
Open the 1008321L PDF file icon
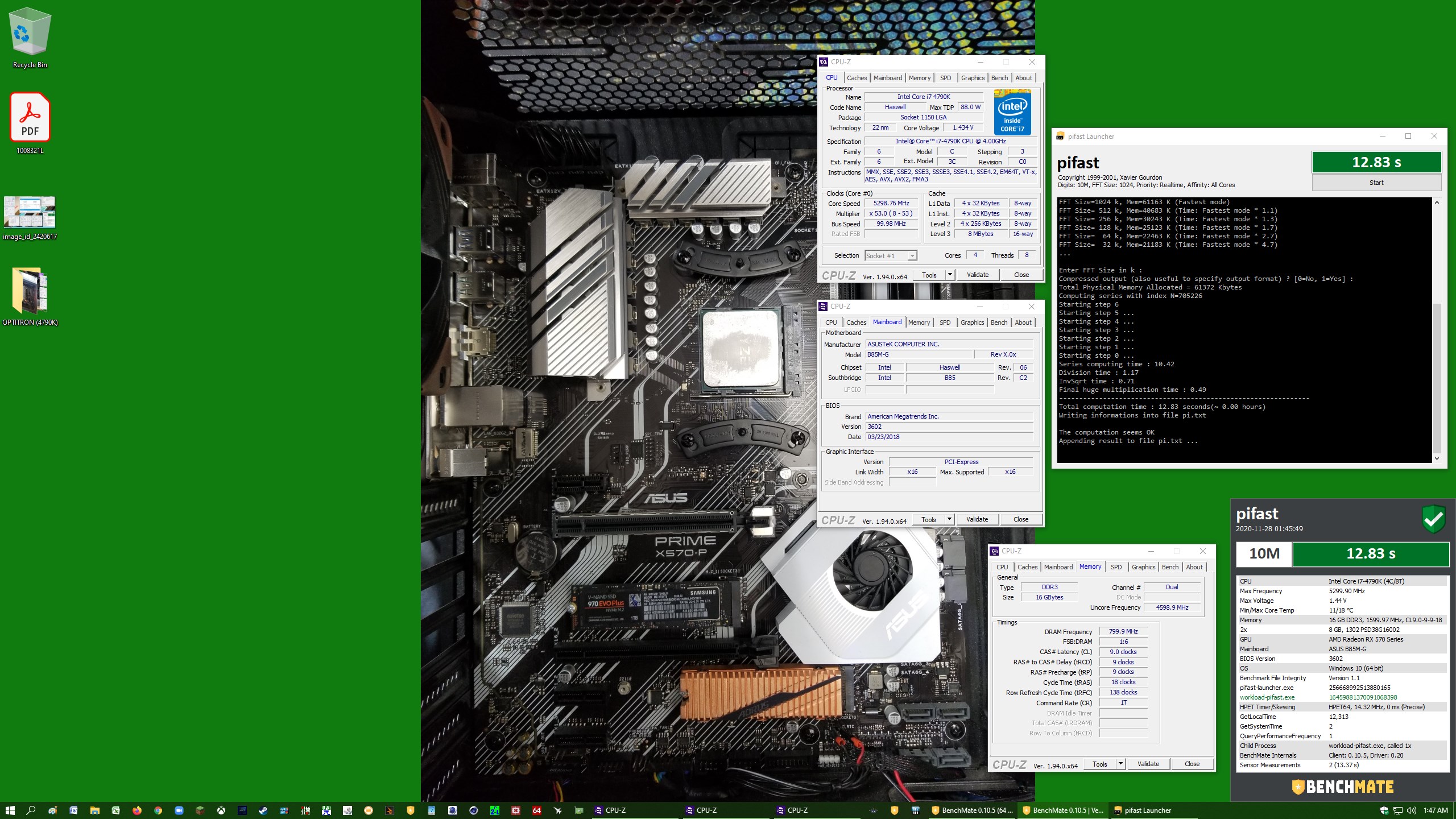pyautogui.click(x=30, y=123)
